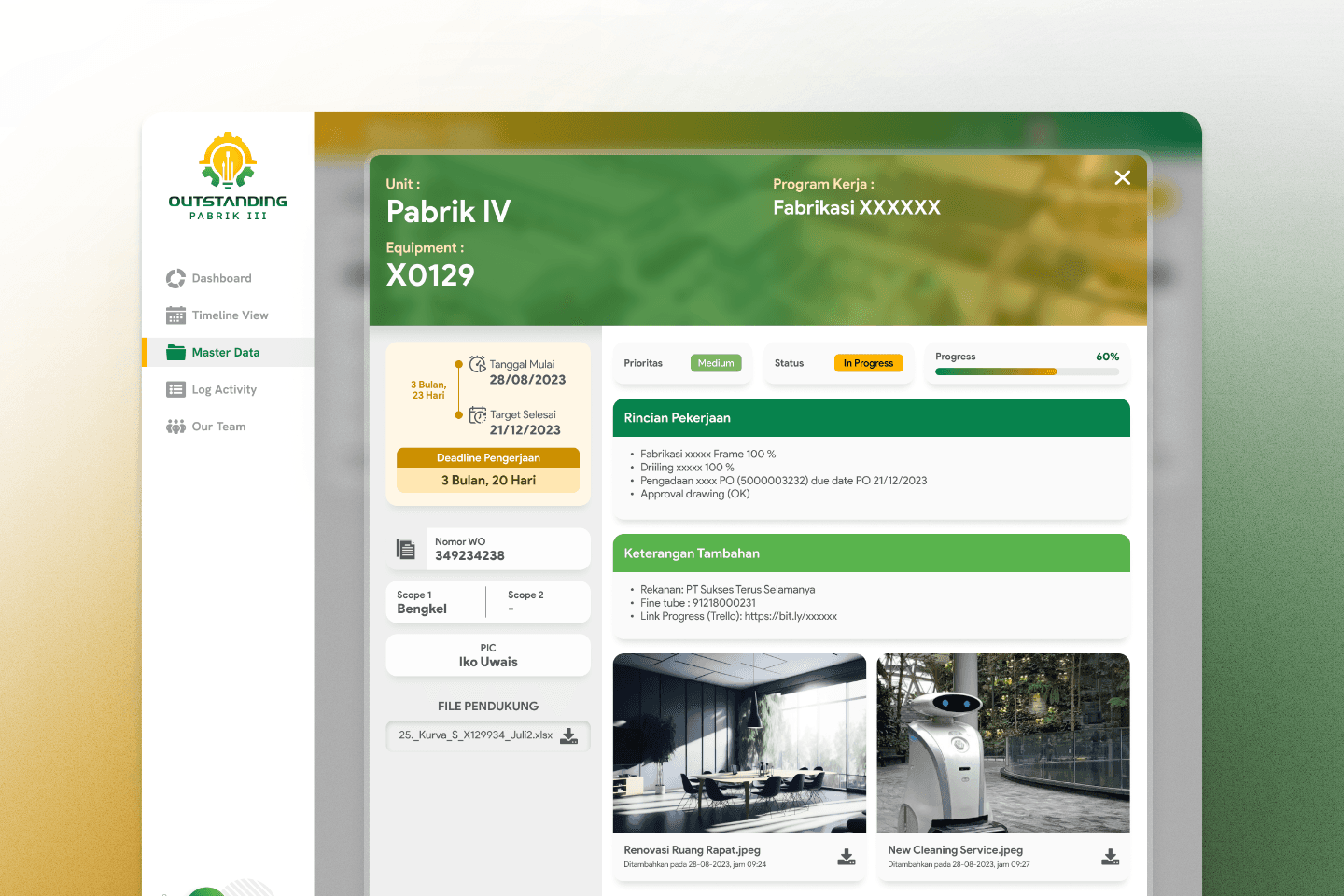
Task: Click the Keterangan Tambahan header
Action: pyautogui.click(x=872, y=553)
